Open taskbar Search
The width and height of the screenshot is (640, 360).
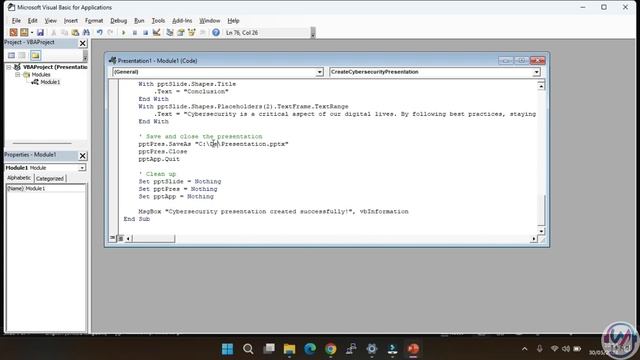click(248, 349)
